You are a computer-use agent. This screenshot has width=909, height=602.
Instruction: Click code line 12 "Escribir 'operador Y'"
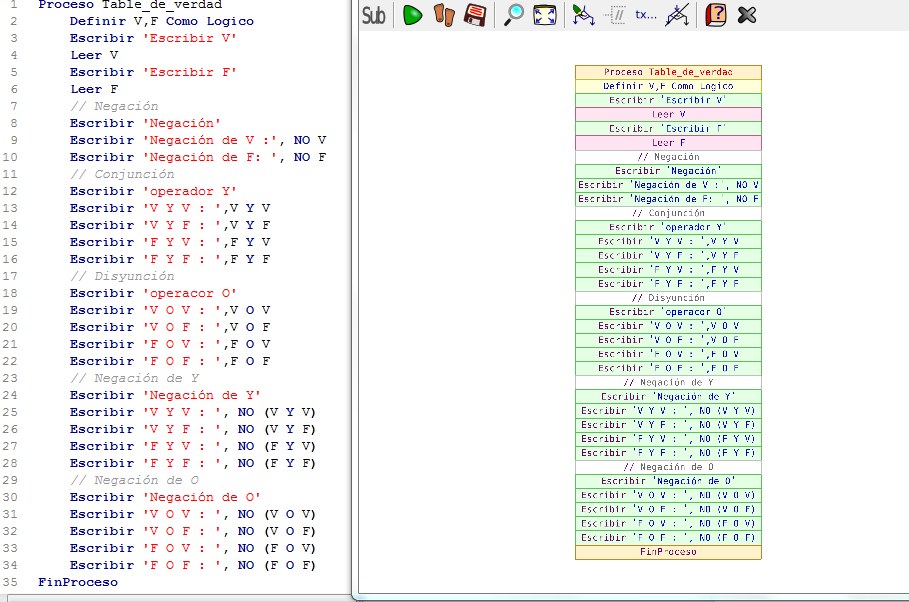tap(153, 191)
